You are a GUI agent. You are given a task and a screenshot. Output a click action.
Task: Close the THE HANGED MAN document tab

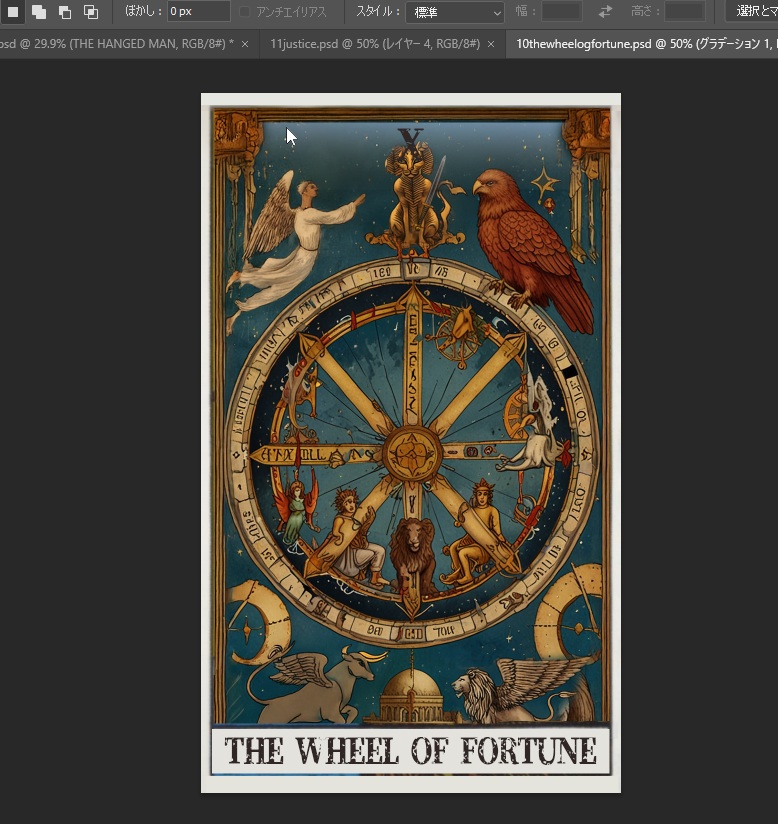pos(245,45)
